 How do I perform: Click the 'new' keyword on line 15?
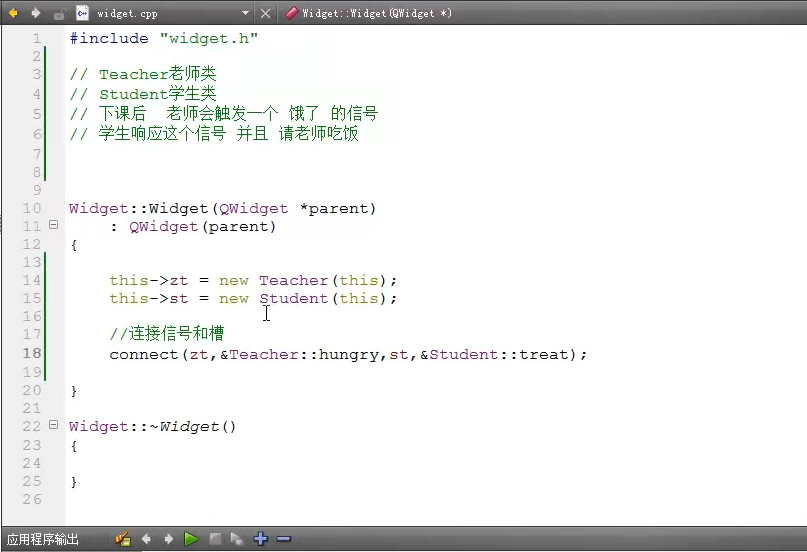[234, 299]
